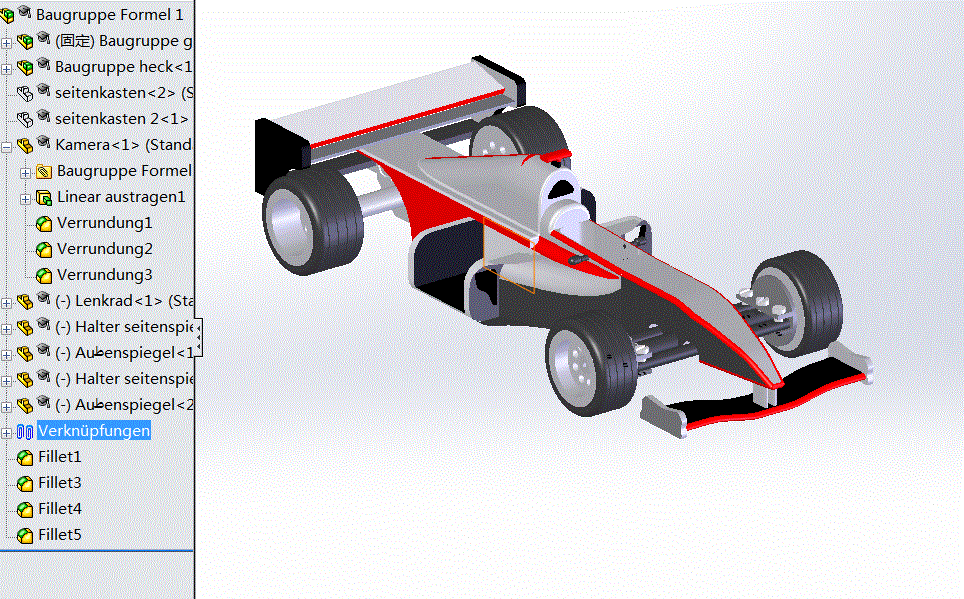Viewport: 964px width, 599px height.
Task: Expand the Linear austragen1 node
Action: (25, 196)
